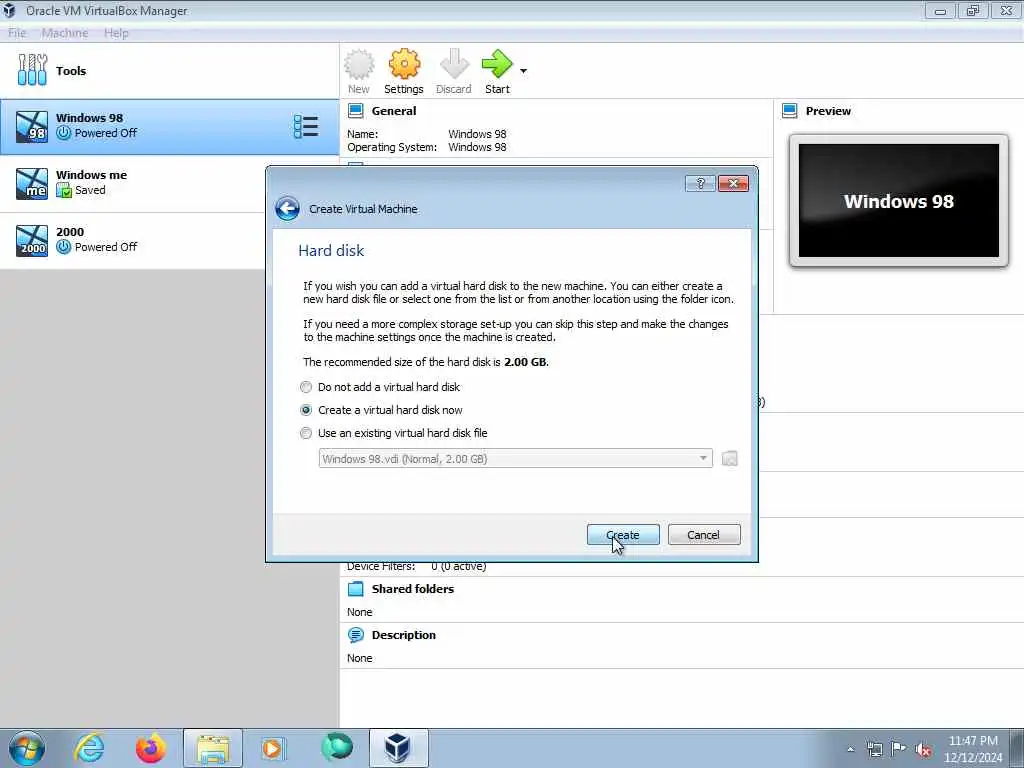
Task: Click the New machine toolbar icon
Action: [359, 64]
